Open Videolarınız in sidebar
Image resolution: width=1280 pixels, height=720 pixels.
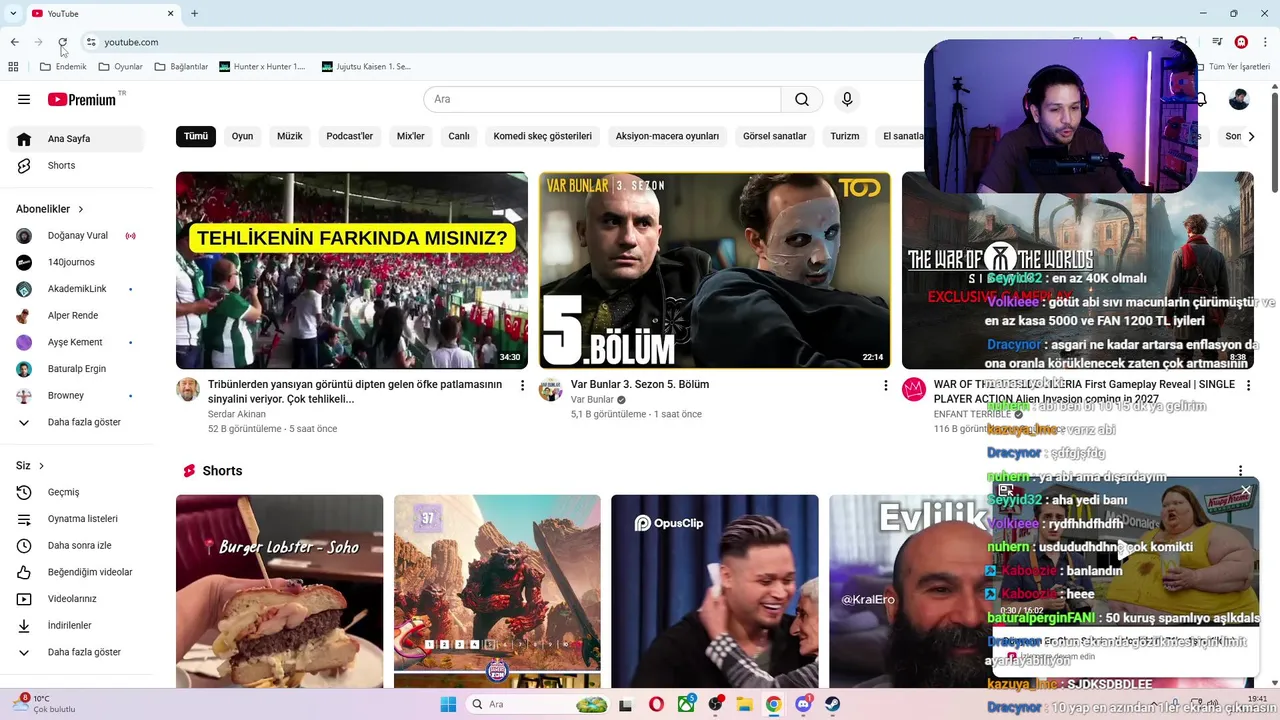pos(76,599)
